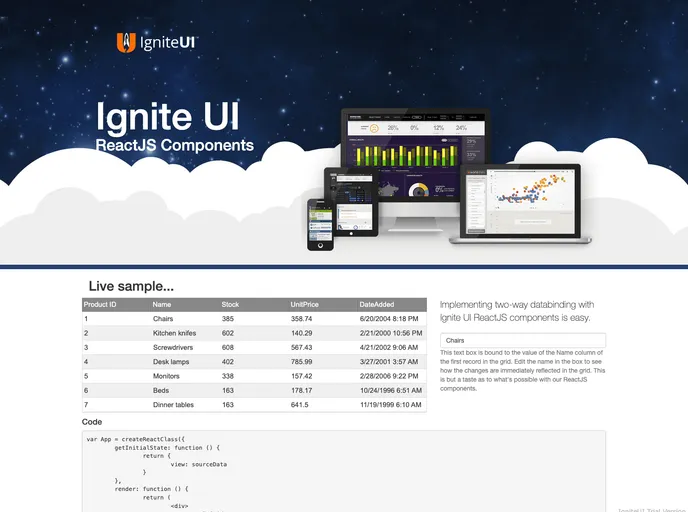Image resolution: width=688 pixels, height=512 pixels.
Task: Click the Ignite UI hero title
Action: pos(168,117)
